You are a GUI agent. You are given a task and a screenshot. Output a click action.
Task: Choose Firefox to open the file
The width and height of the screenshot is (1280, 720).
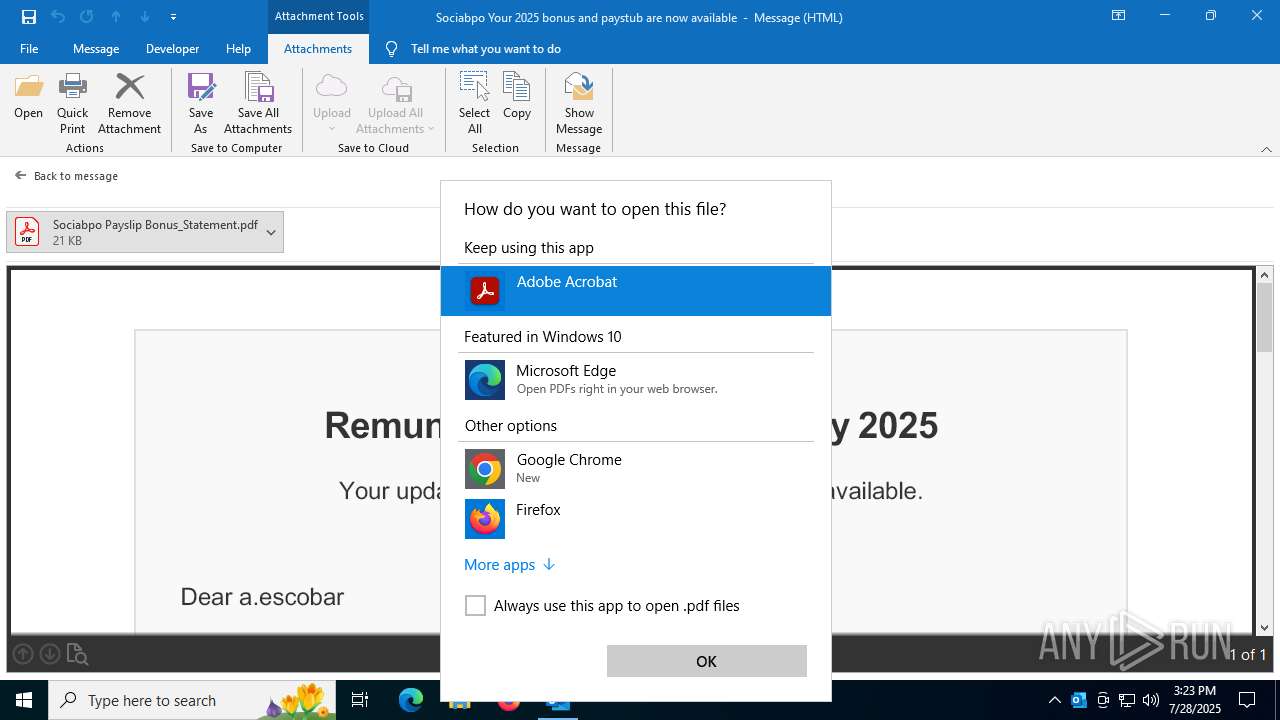635,519
